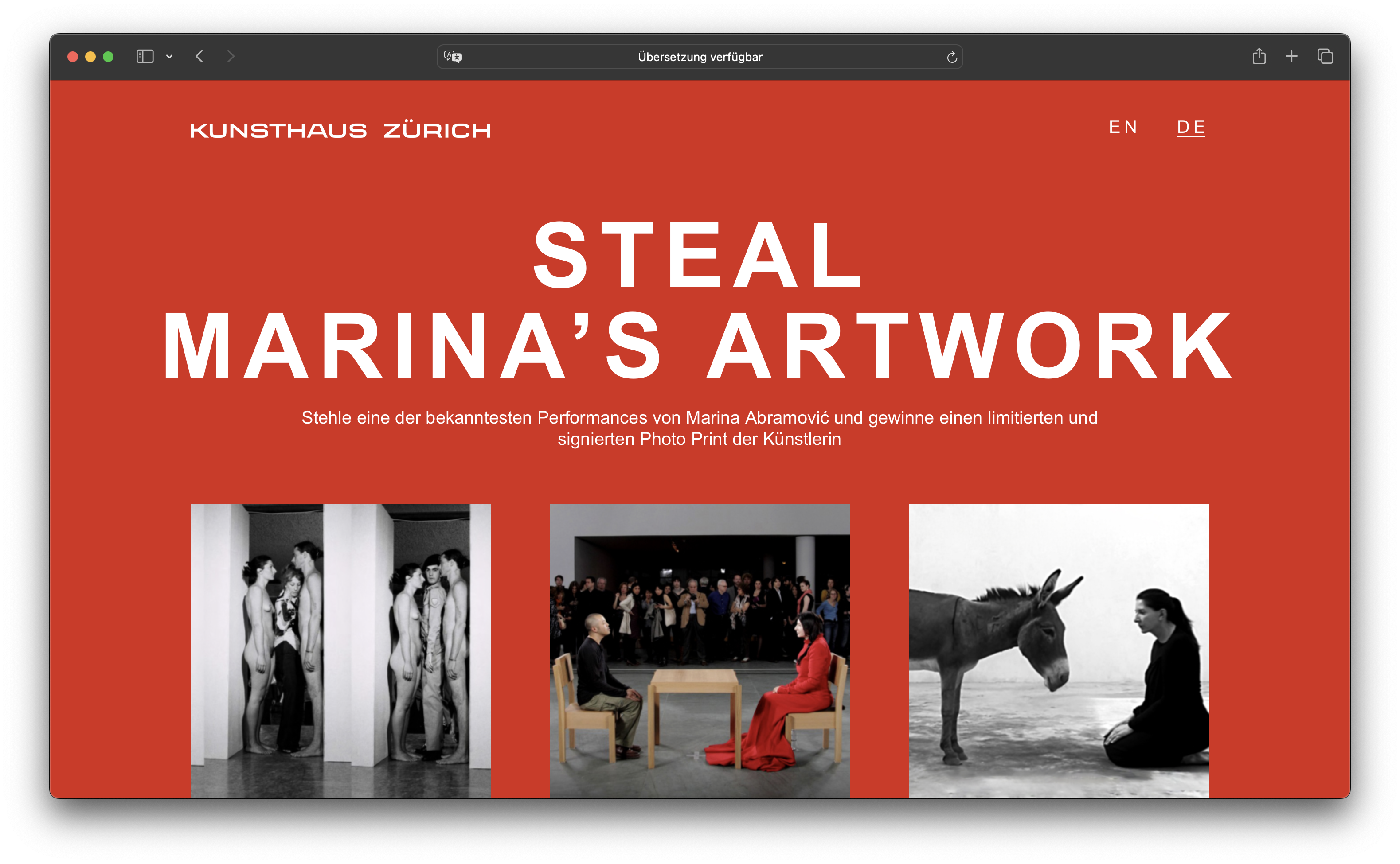Open a new tab with plus icon
The image size is (1400, 864).
coord(1291,57)
